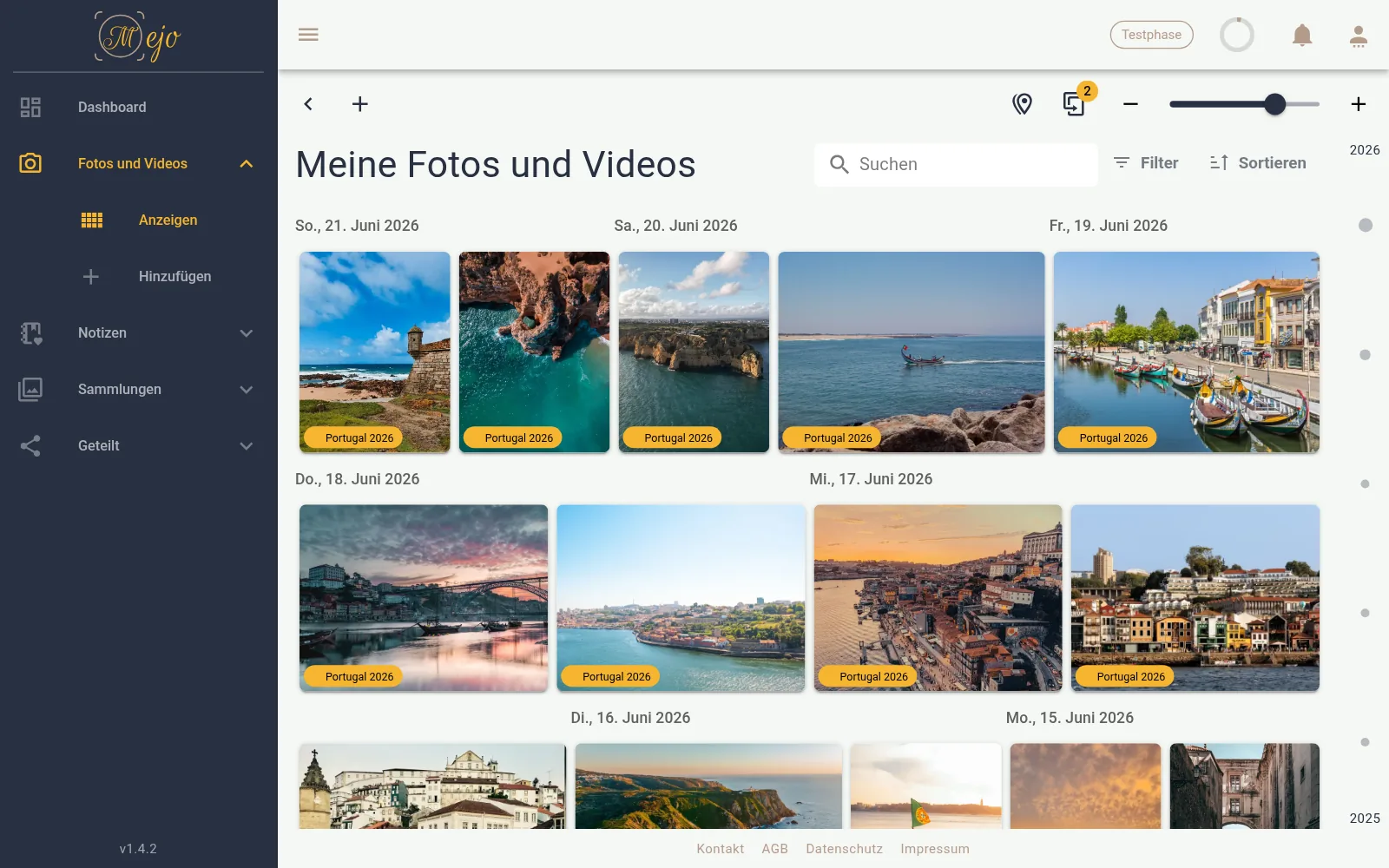Go back with the left arrow
This screenshot has height=868, width=1389.
tap(308, 104)
